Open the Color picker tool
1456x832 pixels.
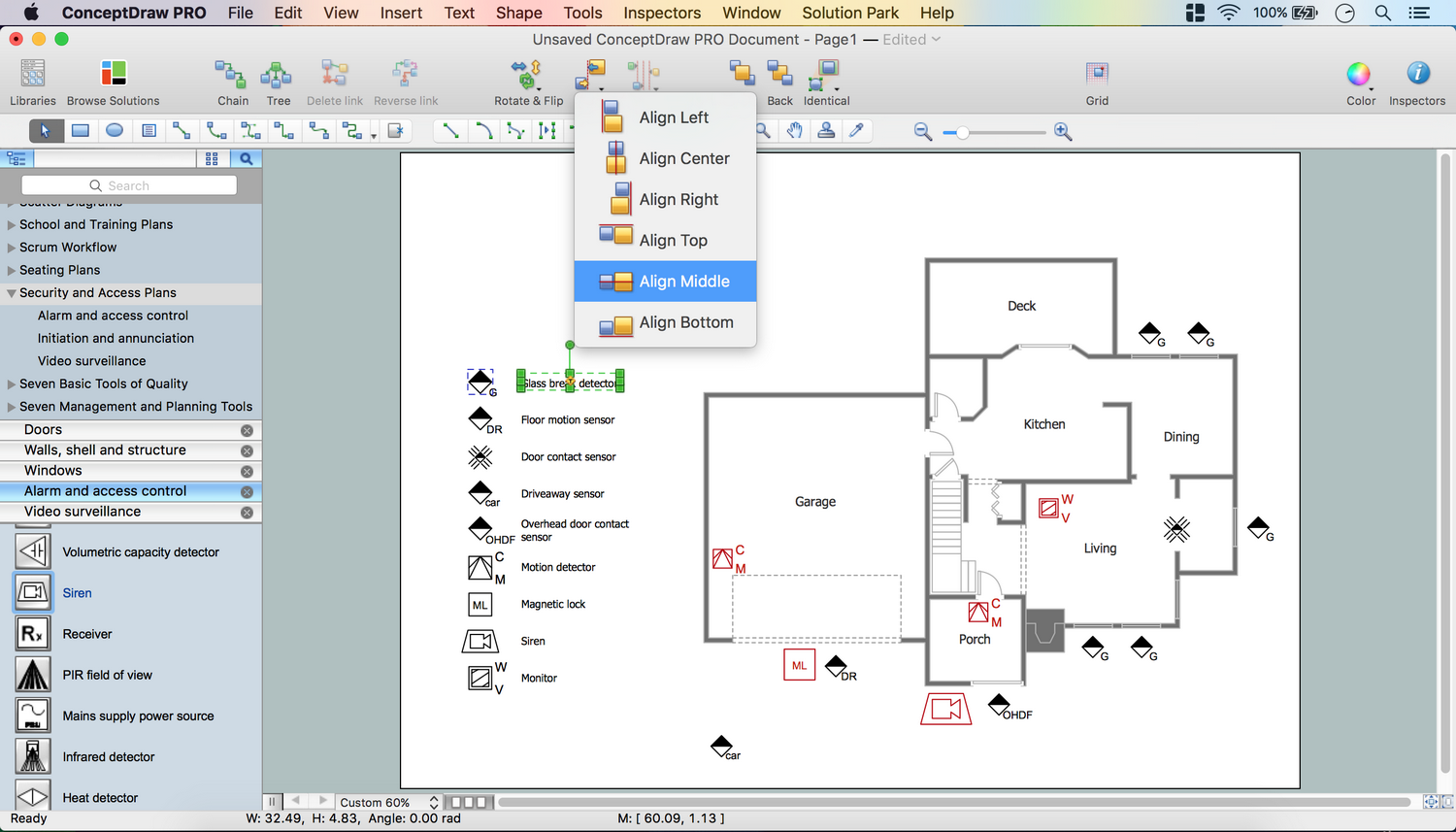click(x=1359, y=75)
